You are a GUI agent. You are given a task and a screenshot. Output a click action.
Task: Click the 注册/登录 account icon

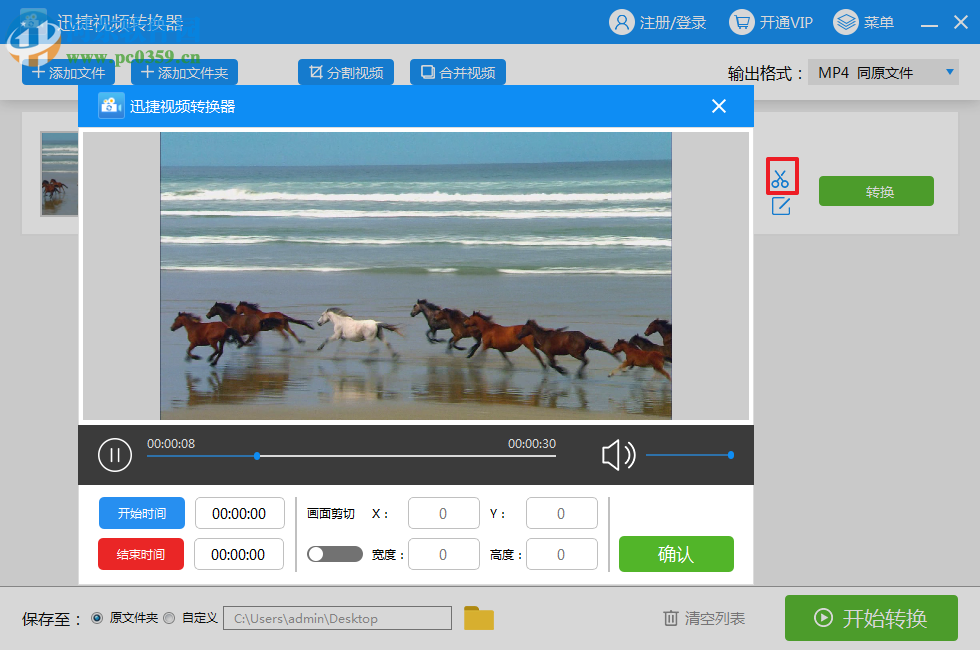coord(622,22)
